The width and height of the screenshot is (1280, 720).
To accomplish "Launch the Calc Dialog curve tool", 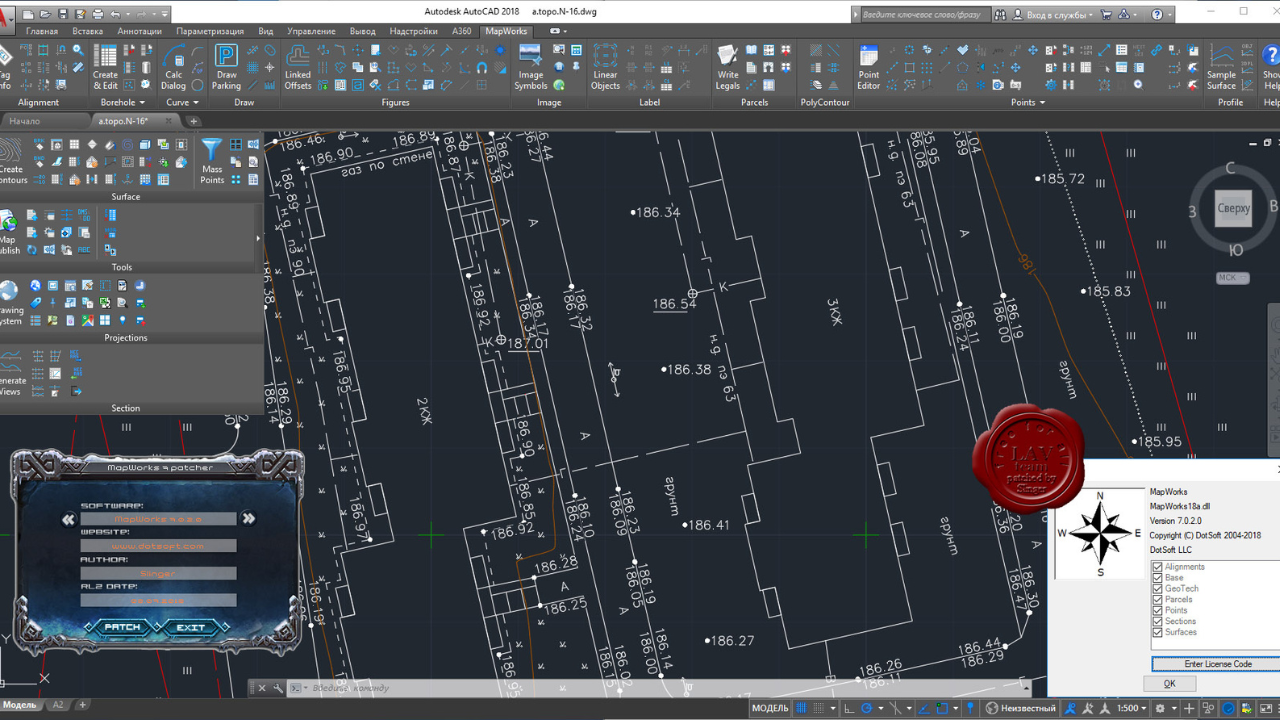I will [x=174, y=66].
